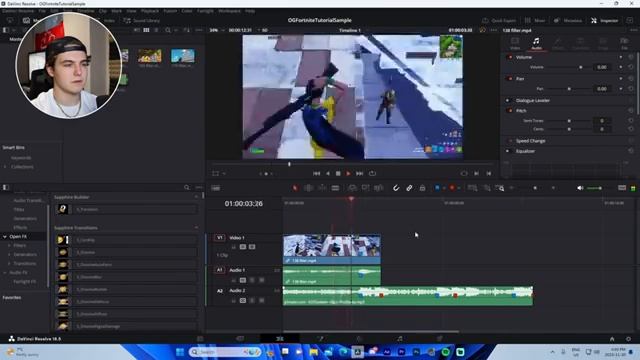Open the Cut page icon
640x360 pixels.
(240, 339)
